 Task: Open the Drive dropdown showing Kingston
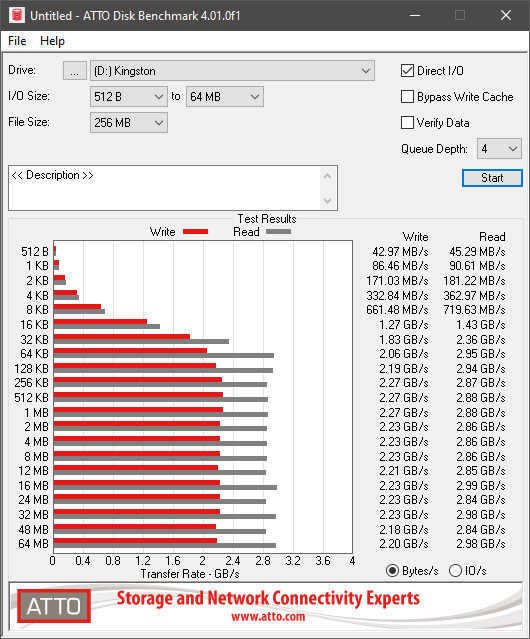(x=232, y=71)
